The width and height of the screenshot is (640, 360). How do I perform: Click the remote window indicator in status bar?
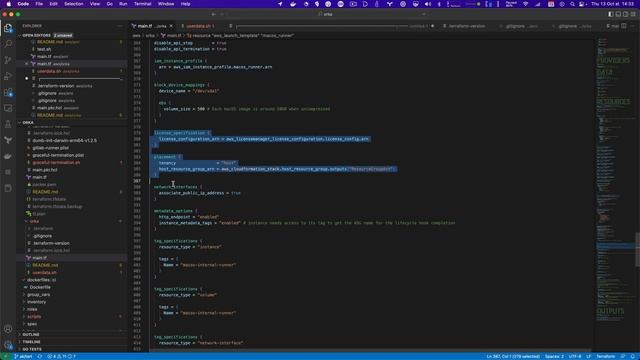point(5,356)
